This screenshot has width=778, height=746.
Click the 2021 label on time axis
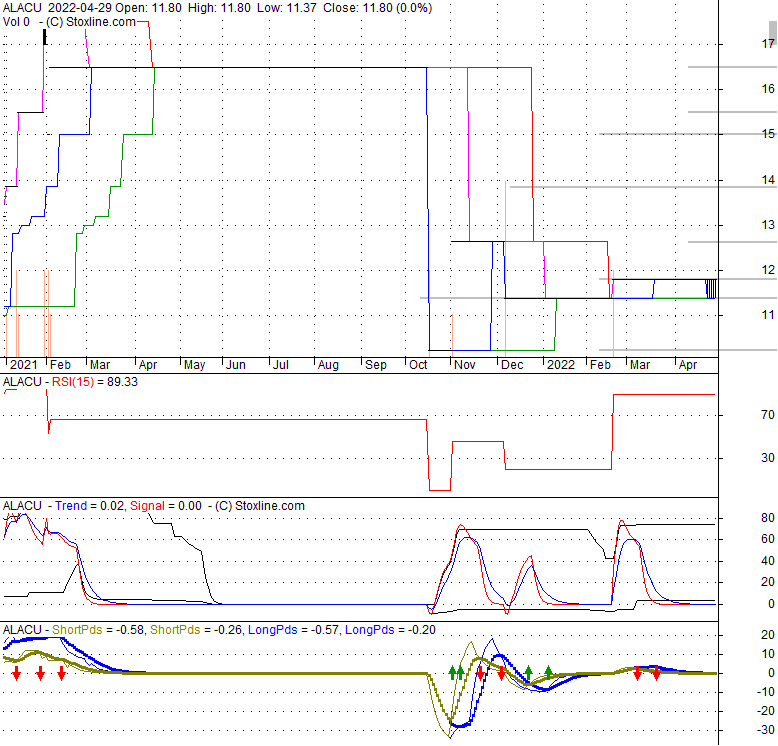(24, 365)
